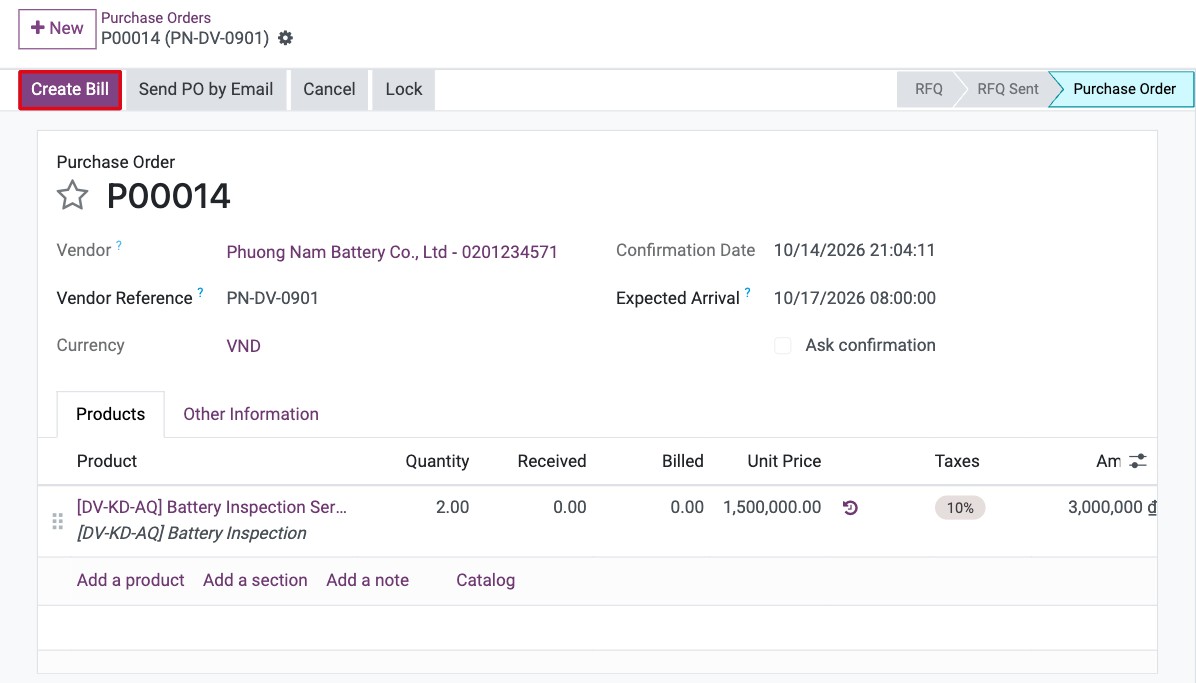1196x683 pixels.
Task: Click the Confirmation Date value 10/14/2026 21:04:11
Action: (854, 250)
